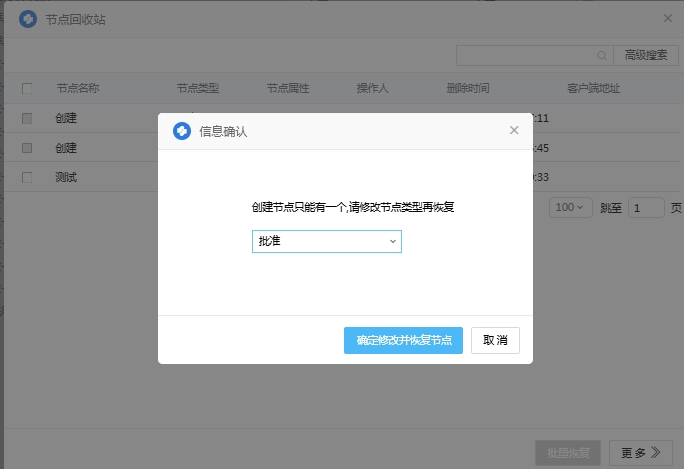Click the 信息确认 dialog logo icon
The height and width of the screenshot is (469, 684).
tap(182, 131)
